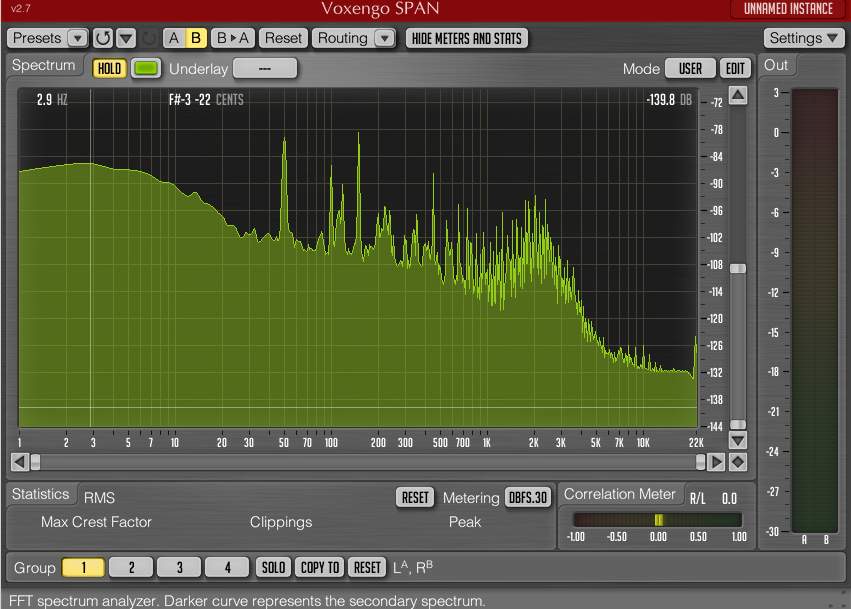The height and width of the screenshot is (609, 851).
Task: Click the vertical zoom up arrow
Action: (738, 95)
